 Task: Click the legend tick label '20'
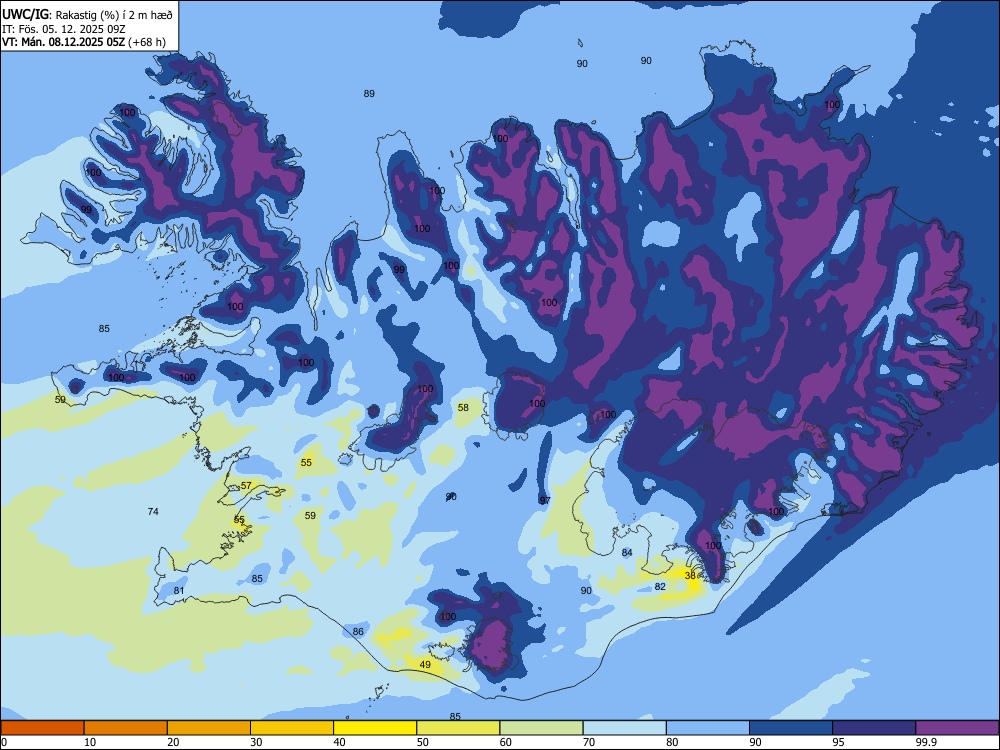pos(173,742)
